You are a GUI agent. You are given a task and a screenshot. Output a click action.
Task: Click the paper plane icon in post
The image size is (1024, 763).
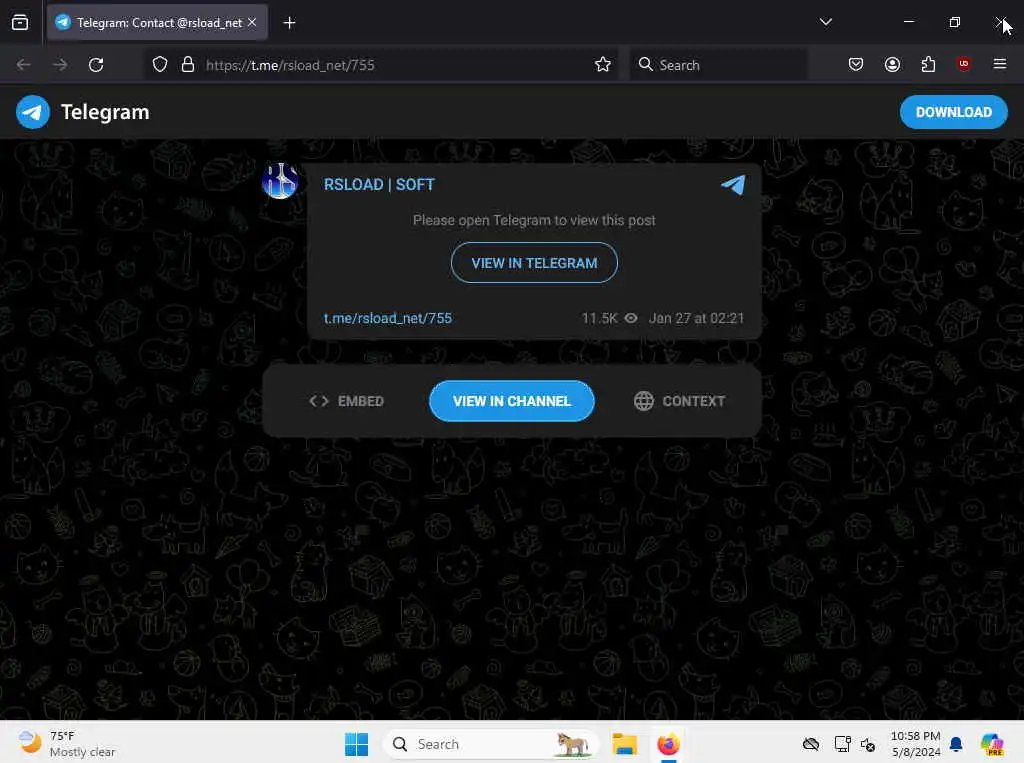(733, 185)
